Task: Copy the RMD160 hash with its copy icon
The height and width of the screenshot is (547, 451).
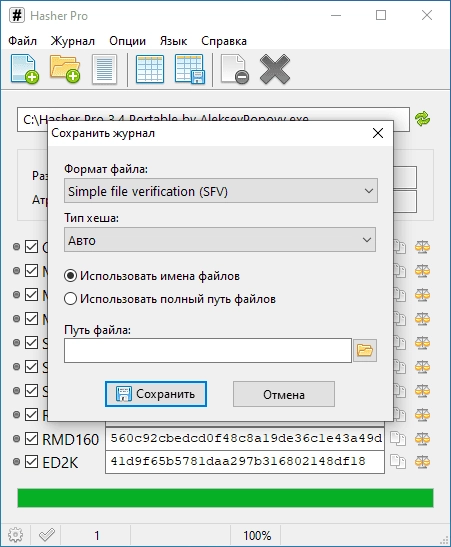Action: point(398,439)
